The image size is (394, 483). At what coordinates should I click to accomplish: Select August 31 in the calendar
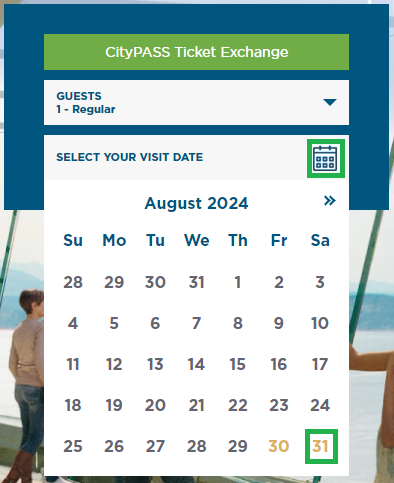click(321, 446)
